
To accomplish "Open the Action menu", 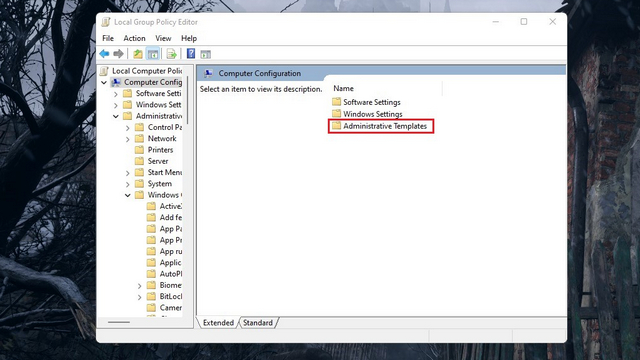I will pos(134,38).
